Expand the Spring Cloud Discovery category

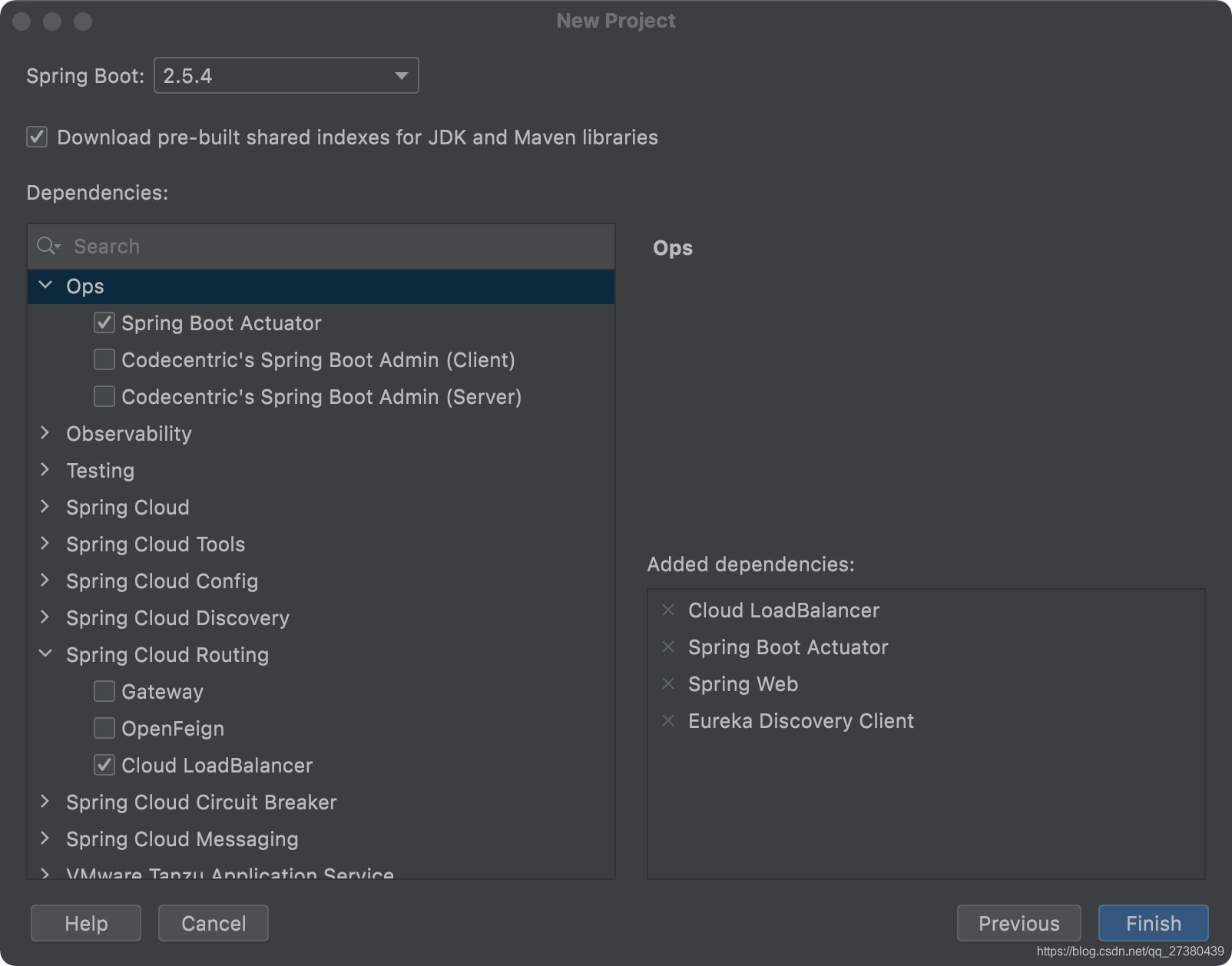45,617
